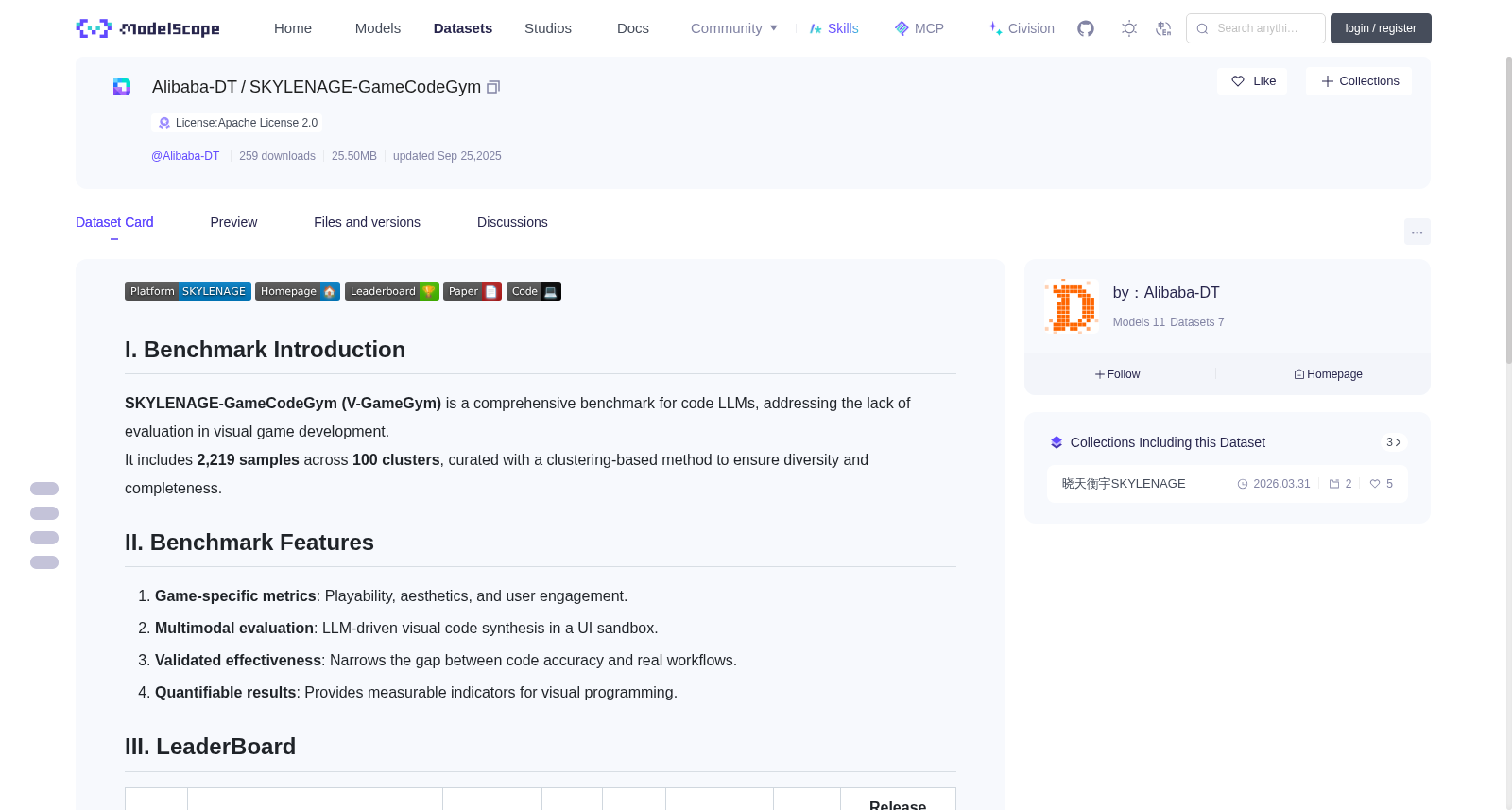This screenshot has width=1512, height=810.
Task: Jump to third section via outline marker
Action: (44, 538)
